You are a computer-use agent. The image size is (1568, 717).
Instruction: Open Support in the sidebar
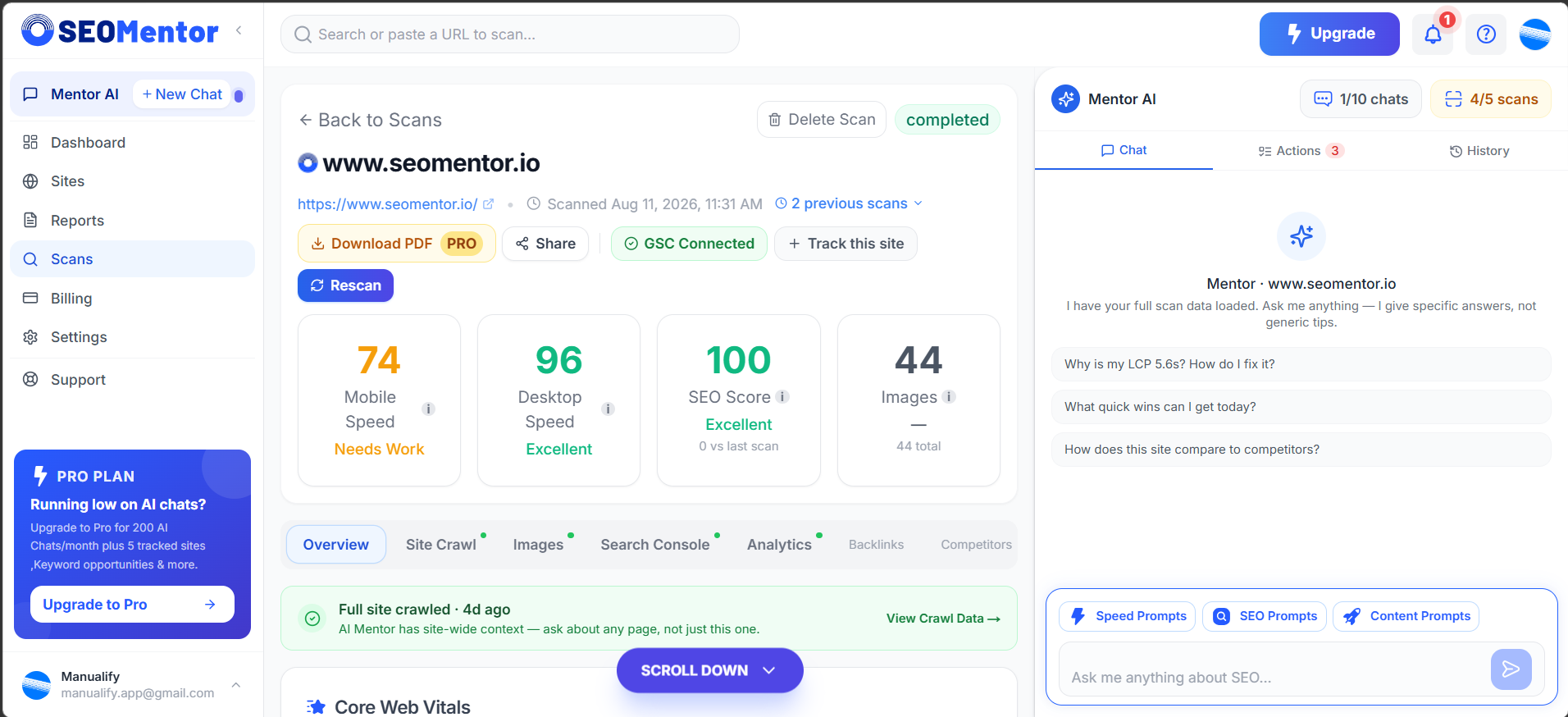point(132,380)
